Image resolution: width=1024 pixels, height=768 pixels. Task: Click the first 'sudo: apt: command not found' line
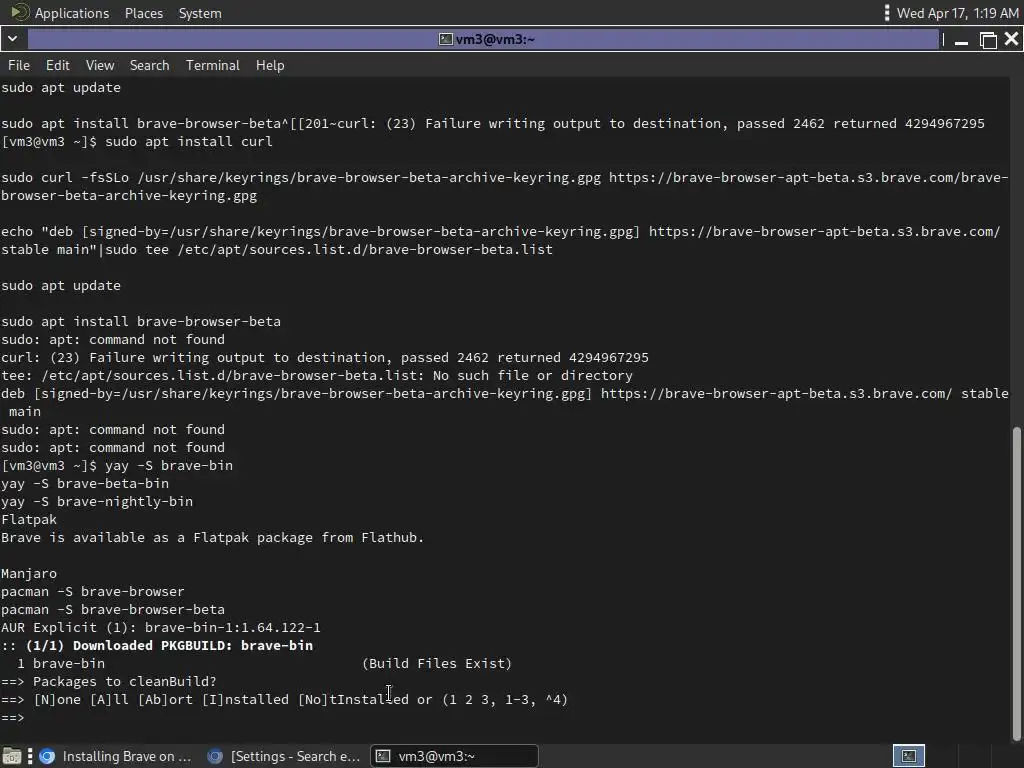[113, 340]
